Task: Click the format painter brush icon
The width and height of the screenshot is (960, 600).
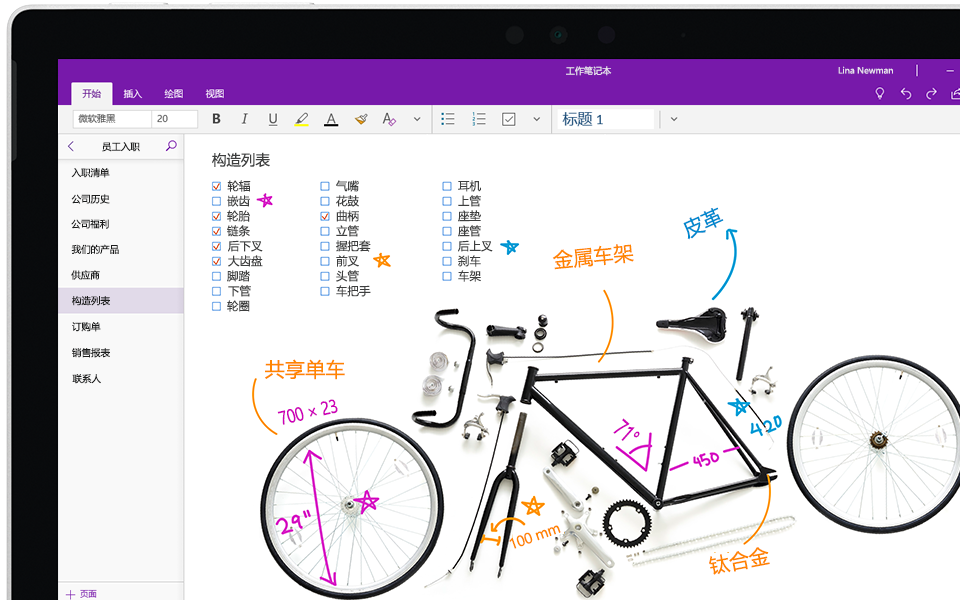Action: [361, 119]
